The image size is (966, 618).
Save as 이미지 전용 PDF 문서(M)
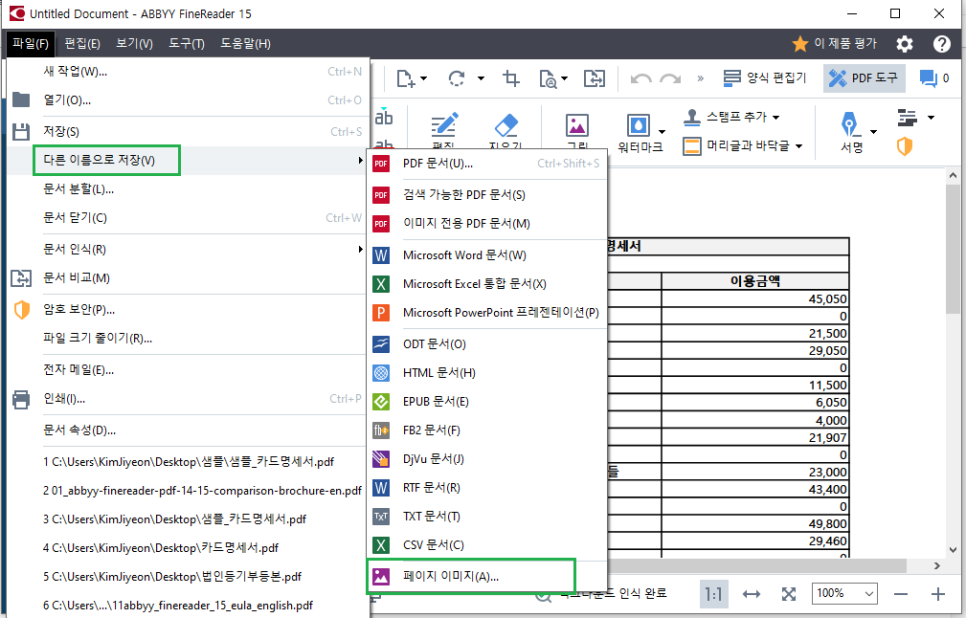(487, 223)
